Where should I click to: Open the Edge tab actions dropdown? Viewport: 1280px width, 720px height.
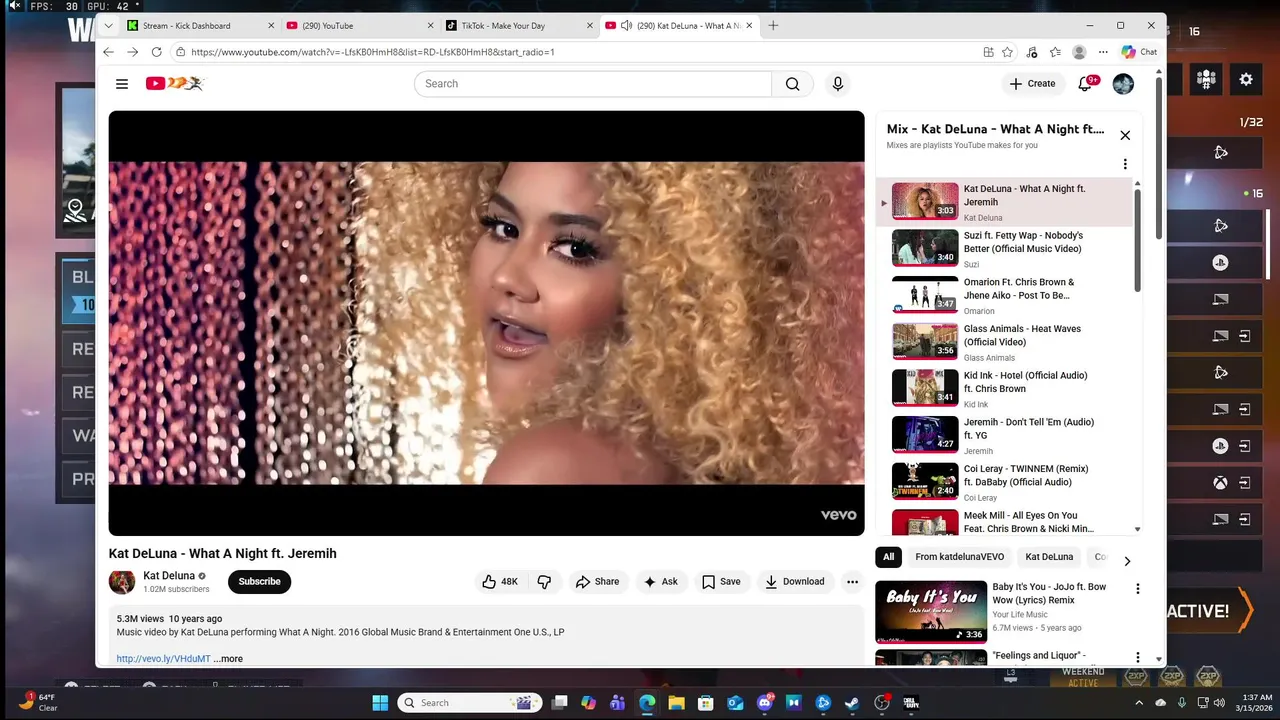(108, 26)
